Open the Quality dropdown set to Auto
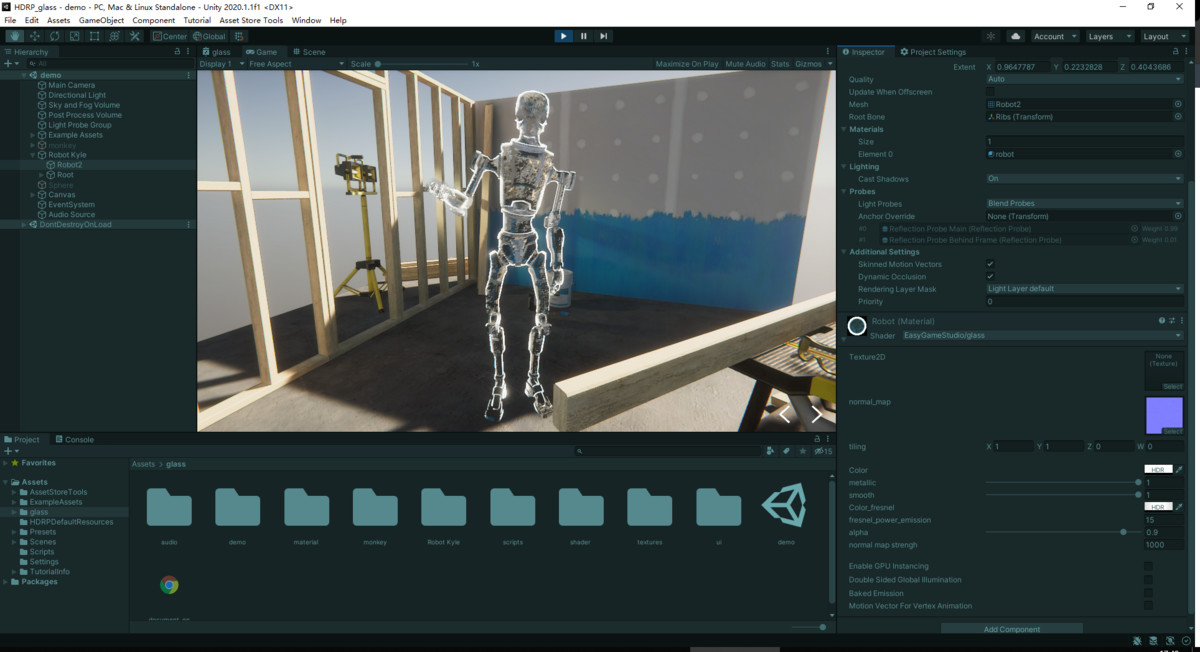 click(x=1084, y=79)
